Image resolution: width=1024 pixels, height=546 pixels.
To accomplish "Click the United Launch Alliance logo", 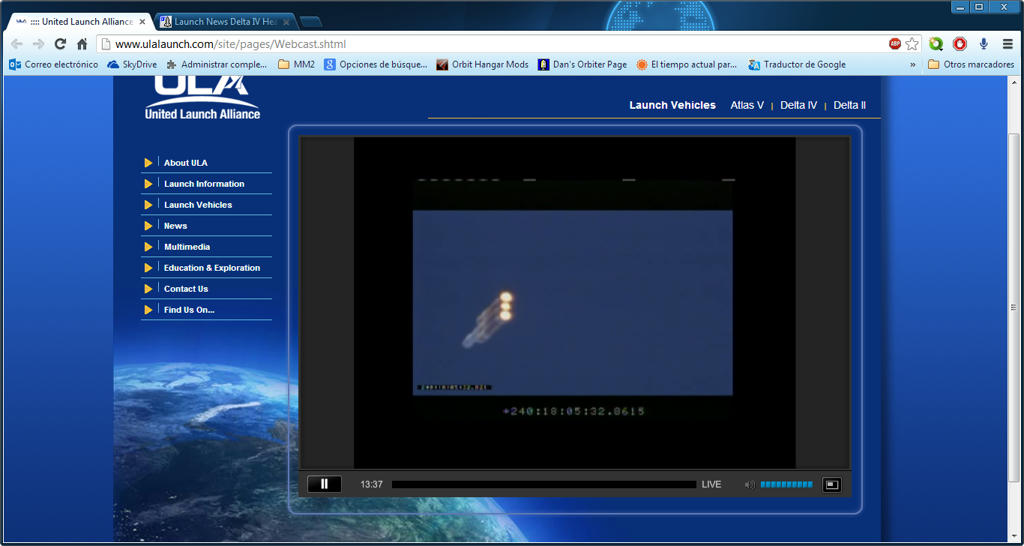I will tap(202, 98).
